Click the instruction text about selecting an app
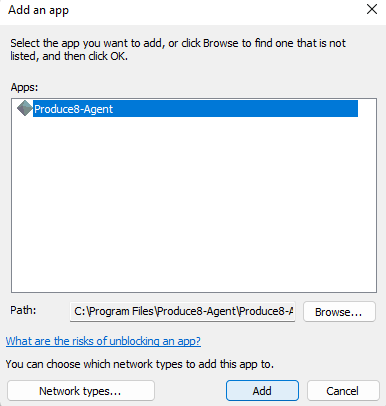Screen dimensions: 386x406 coord(178,50)
